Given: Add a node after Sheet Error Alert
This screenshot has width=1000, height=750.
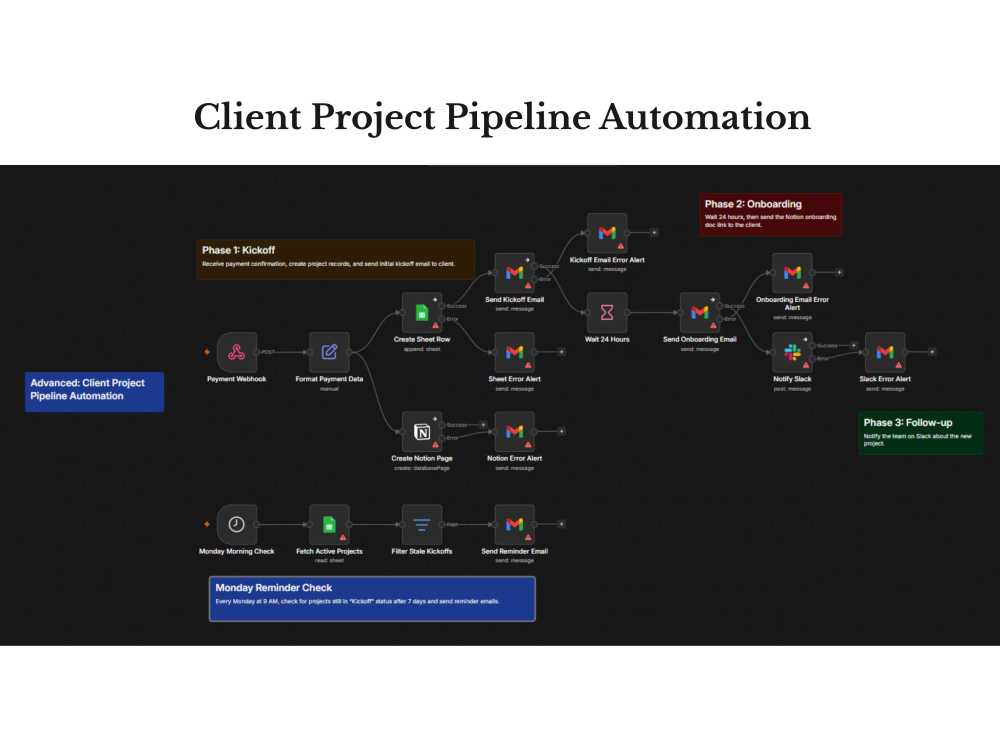Looking at the screenshot, I should tap(561, 352).
